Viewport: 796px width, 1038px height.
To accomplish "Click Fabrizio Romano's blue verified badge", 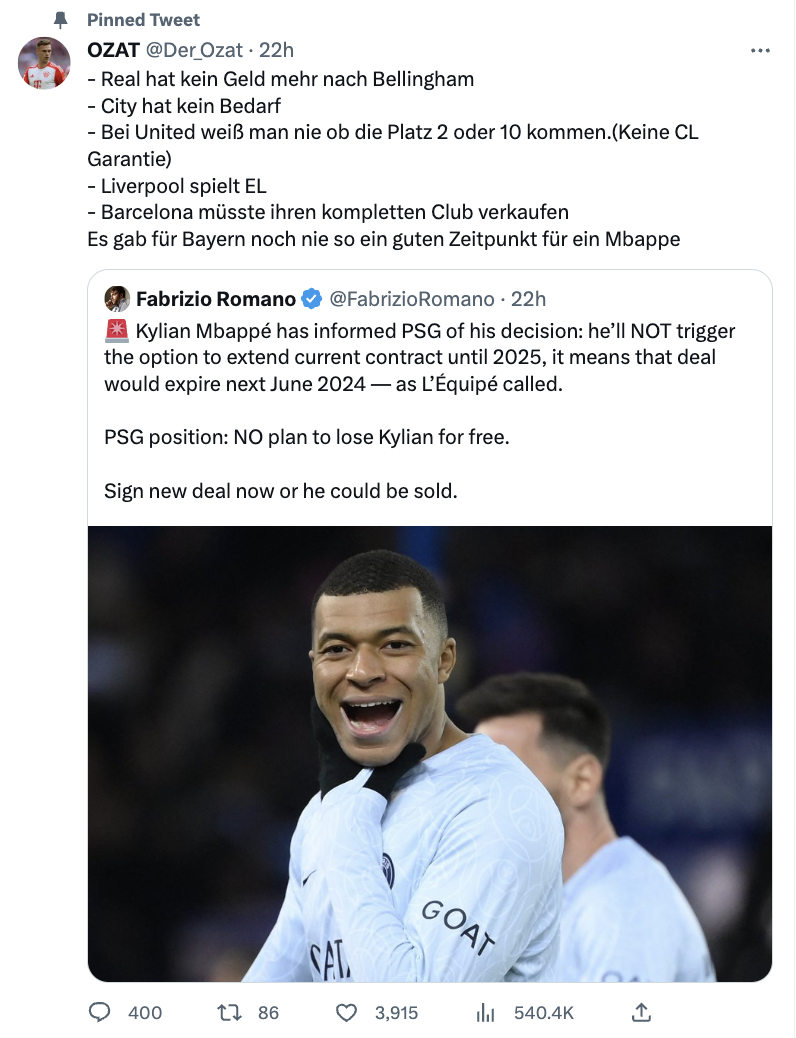I will (312, 299).
